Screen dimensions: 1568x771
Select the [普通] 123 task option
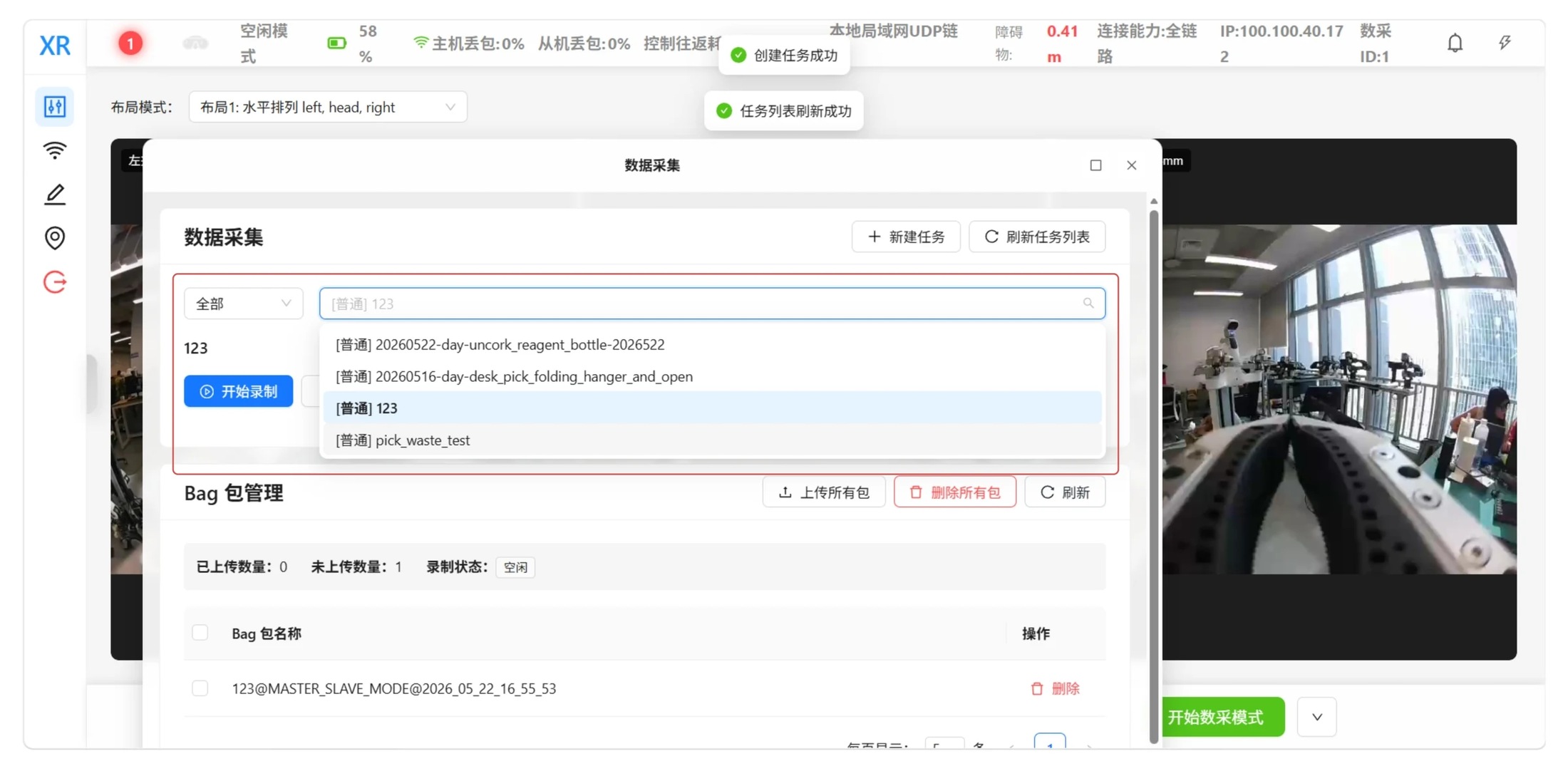712,408
